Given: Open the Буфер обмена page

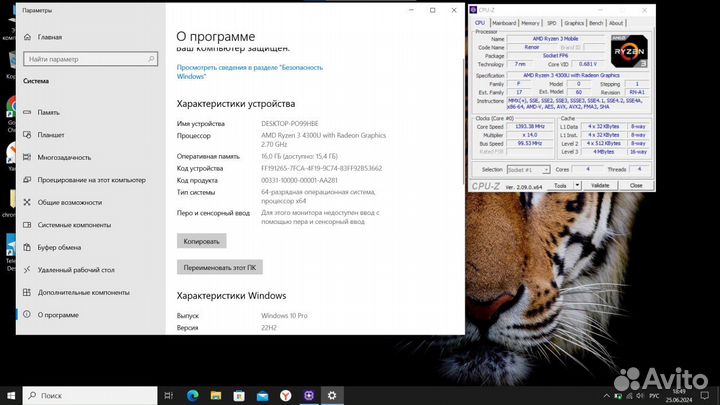Looking at the screenshot, I should (x=52, y=247).
